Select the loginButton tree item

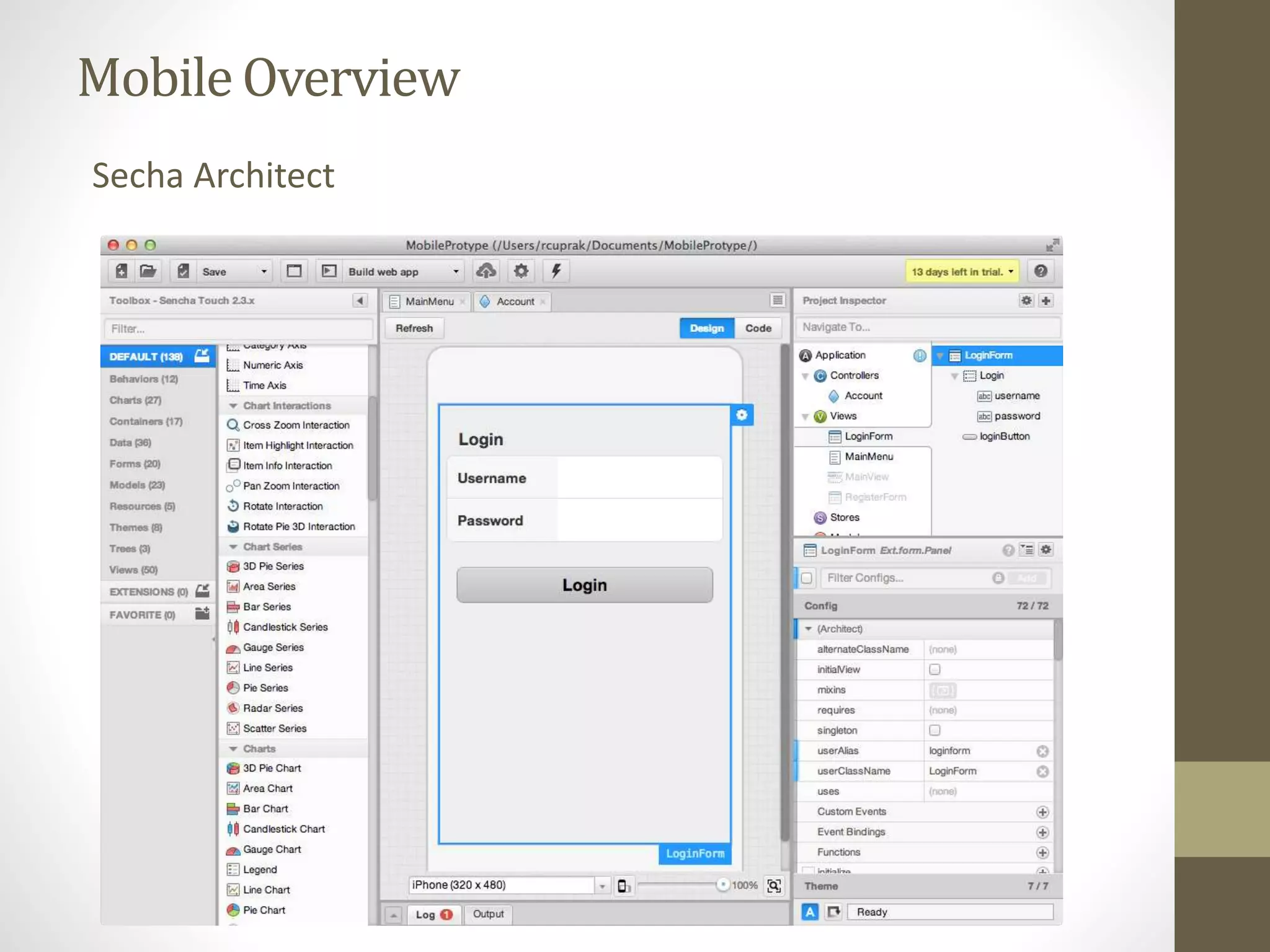[996, 436]
